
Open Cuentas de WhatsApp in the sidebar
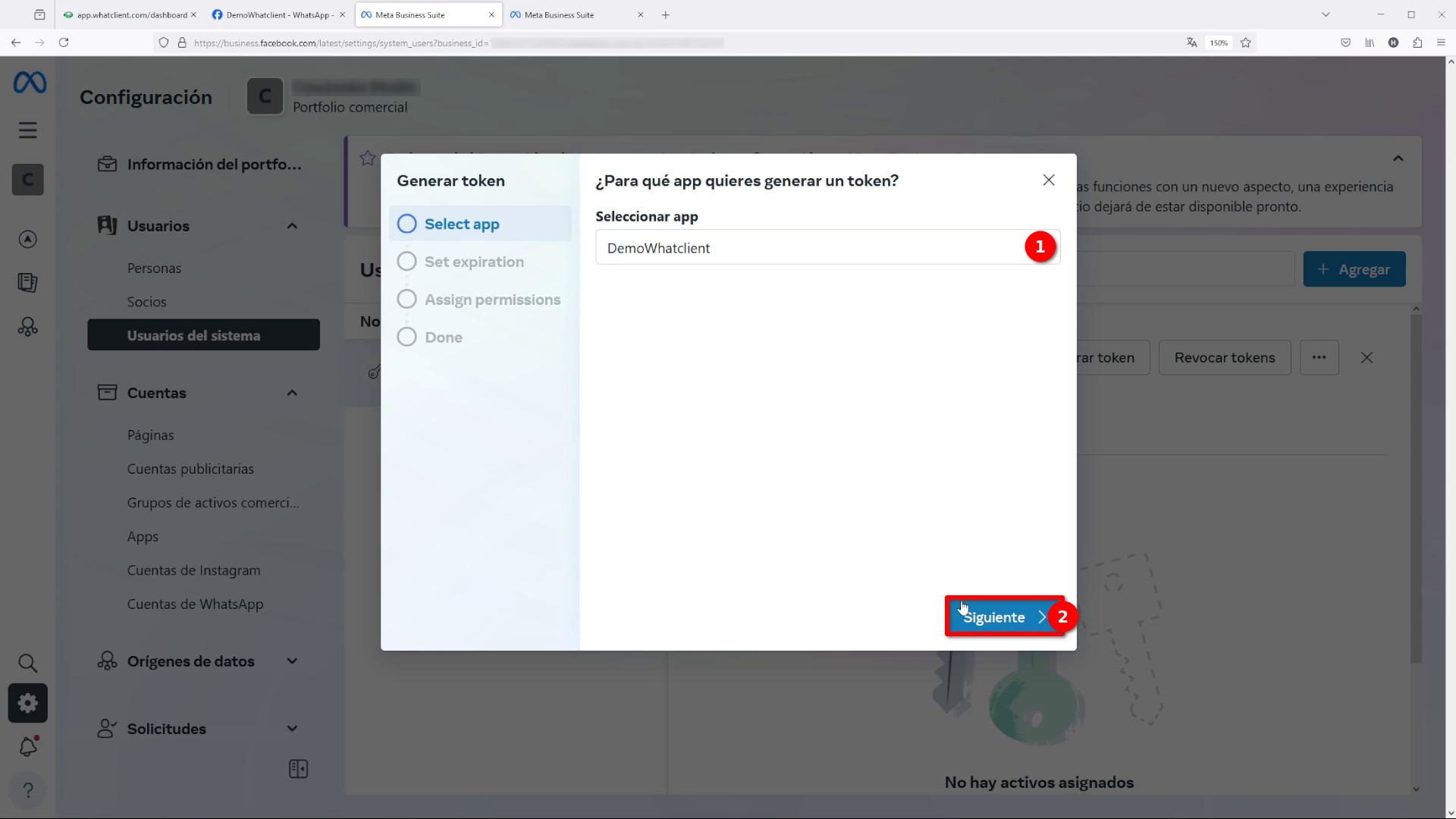coord(195,604)
